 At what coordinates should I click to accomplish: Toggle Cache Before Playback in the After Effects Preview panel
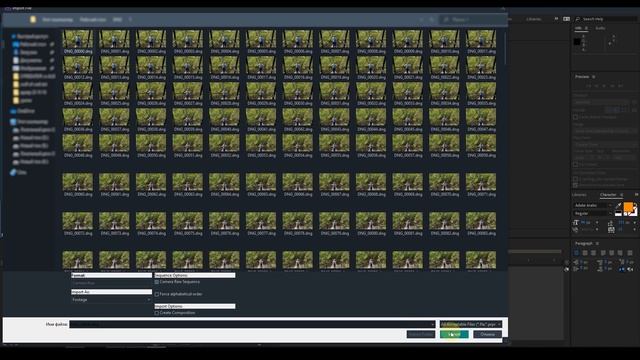(576, 117)
